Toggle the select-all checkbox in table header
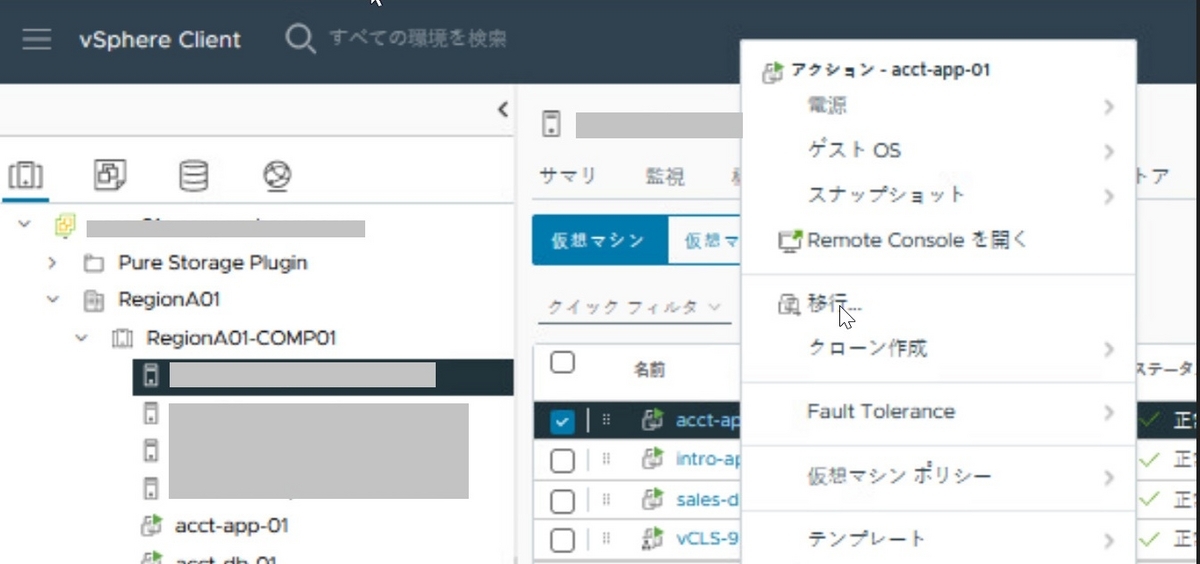 click(562, 362)
